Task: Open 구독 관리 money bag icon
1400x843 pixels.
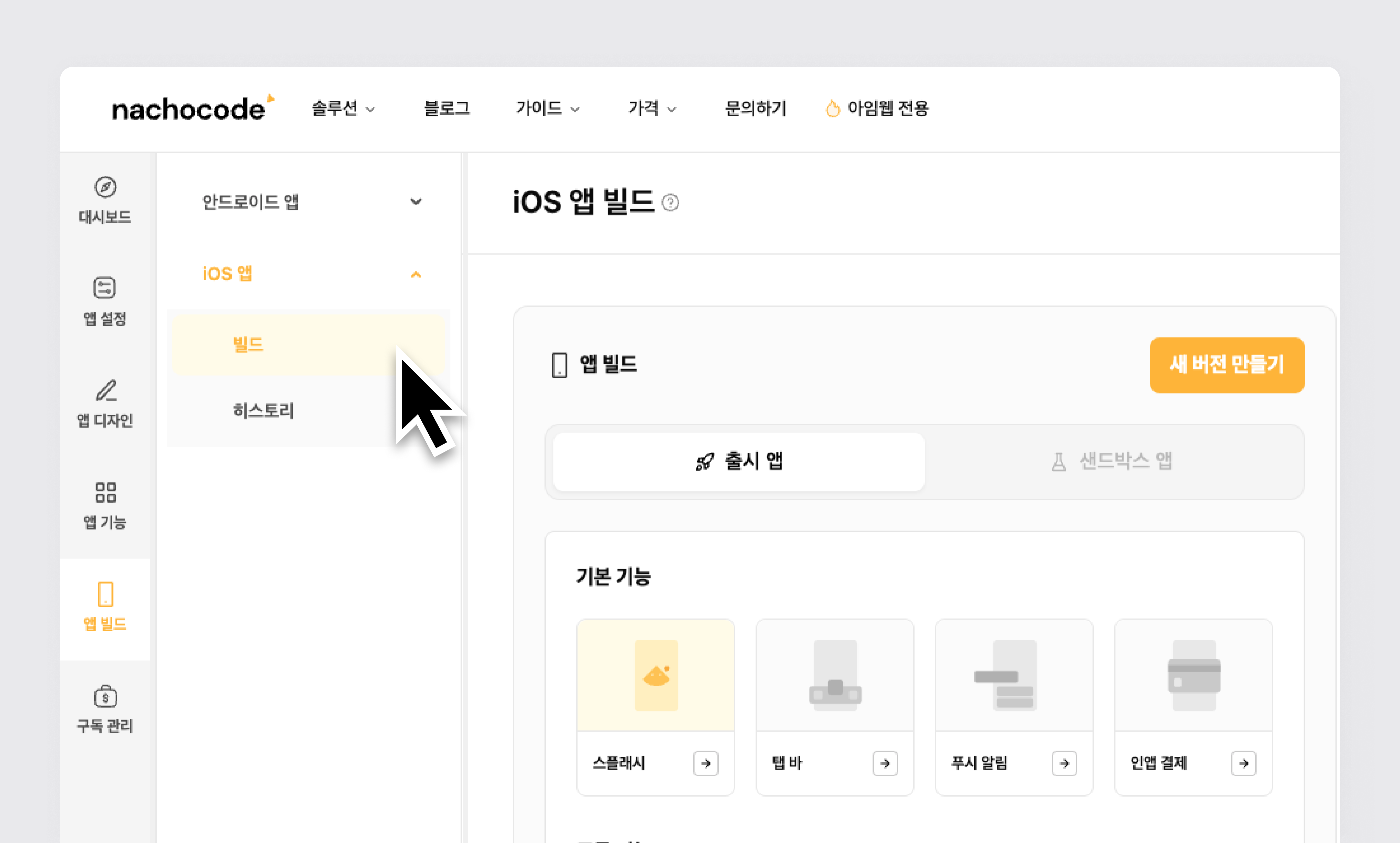Action: click(106, 696)
